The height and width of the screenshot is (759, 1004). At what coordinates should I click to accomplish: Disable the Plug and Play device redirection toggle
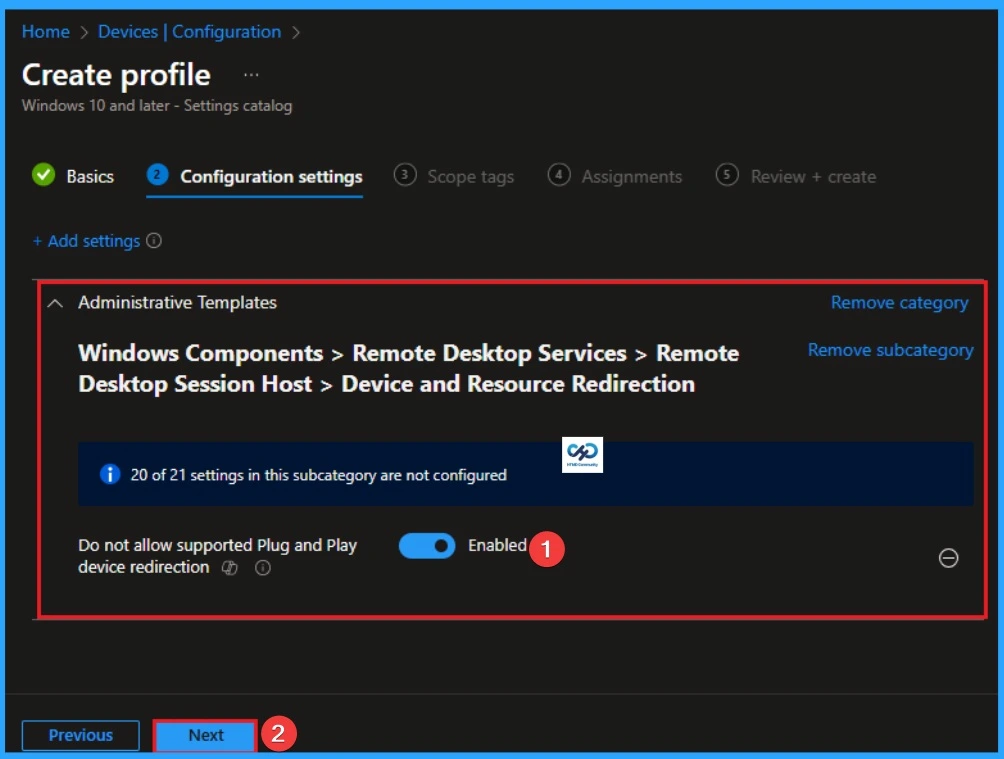pyautogui.click(x=427, y=545)
